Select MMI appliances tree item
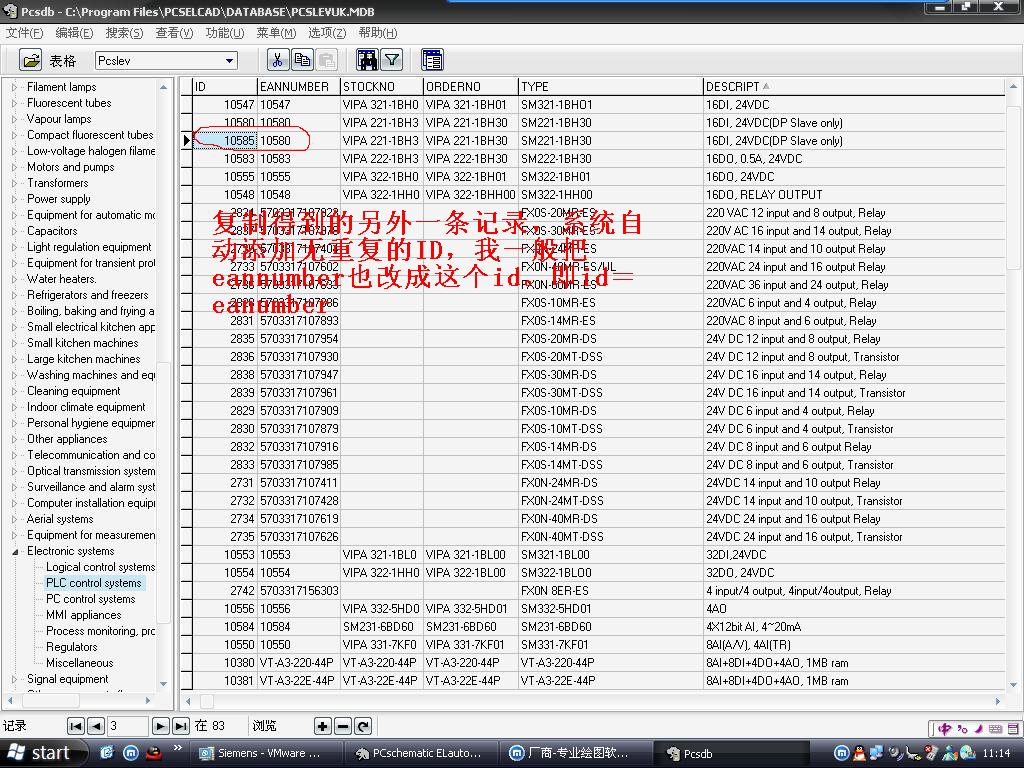The height and width of the screenshot is (768, 1024). 83,615
